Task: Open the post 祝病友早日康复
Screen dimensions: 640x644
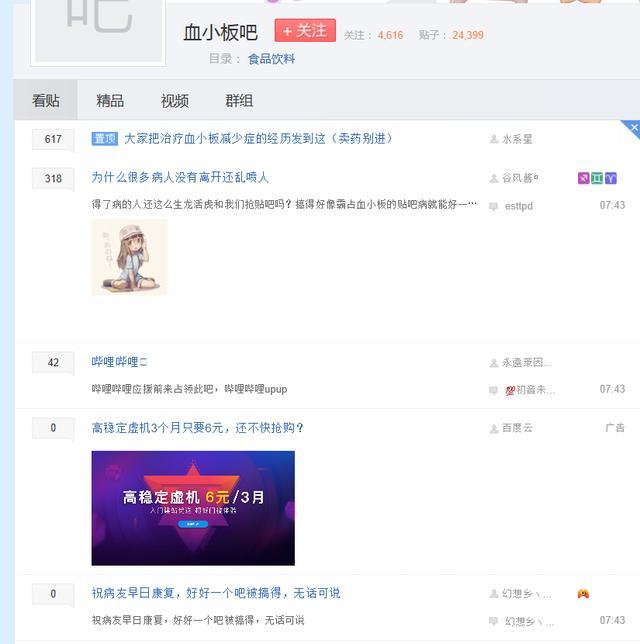Action: (216, 593)
